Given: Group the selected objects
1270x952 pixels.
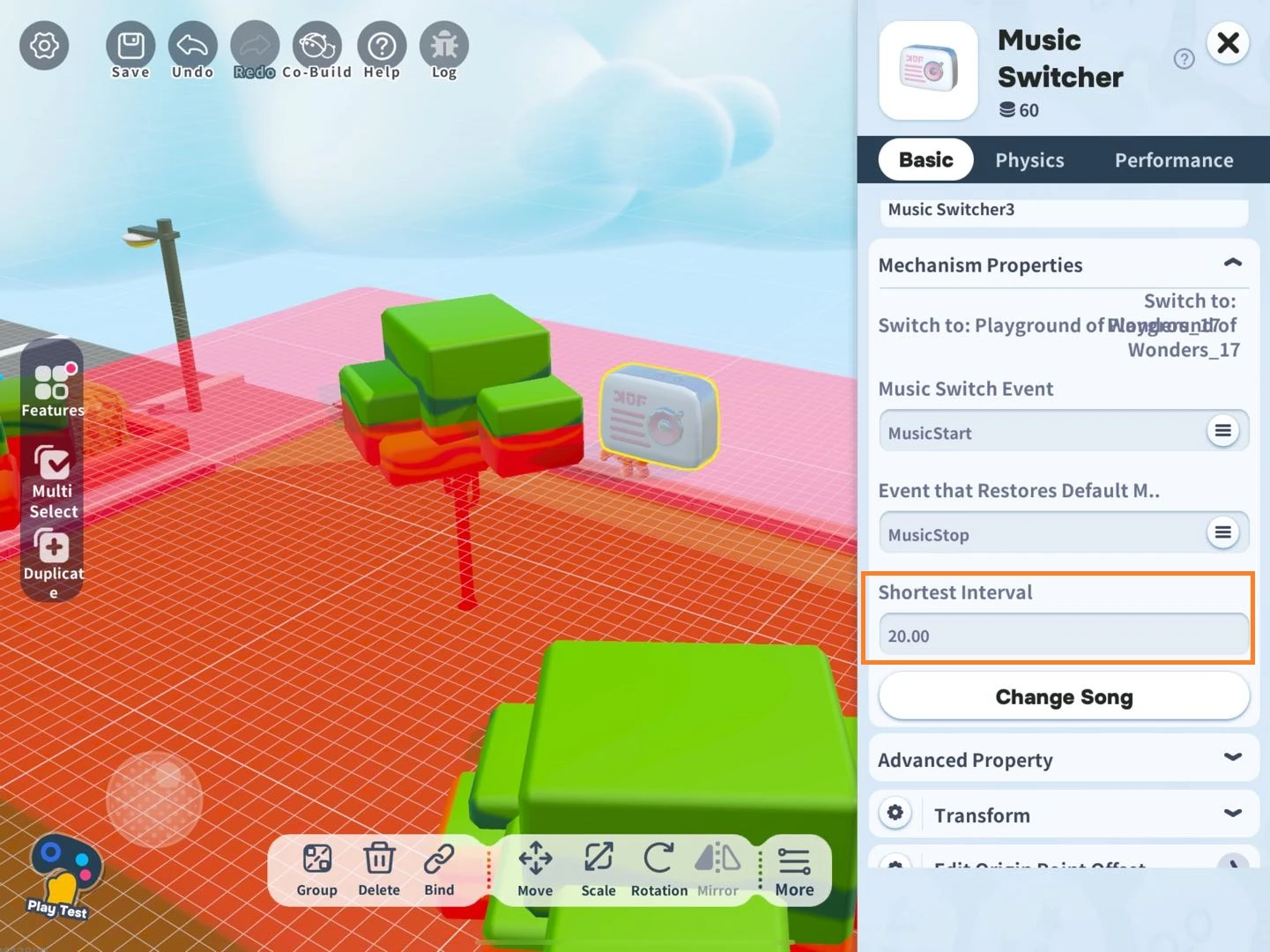Looking at the screenshot, I should (x=316, y=870).
